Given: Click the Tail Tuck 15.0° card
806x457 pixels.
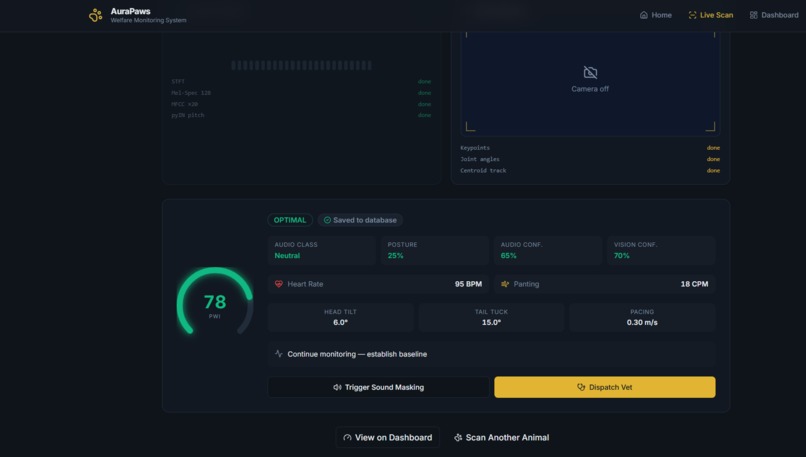Looking at the screenshot, I should tap(491, 317).
